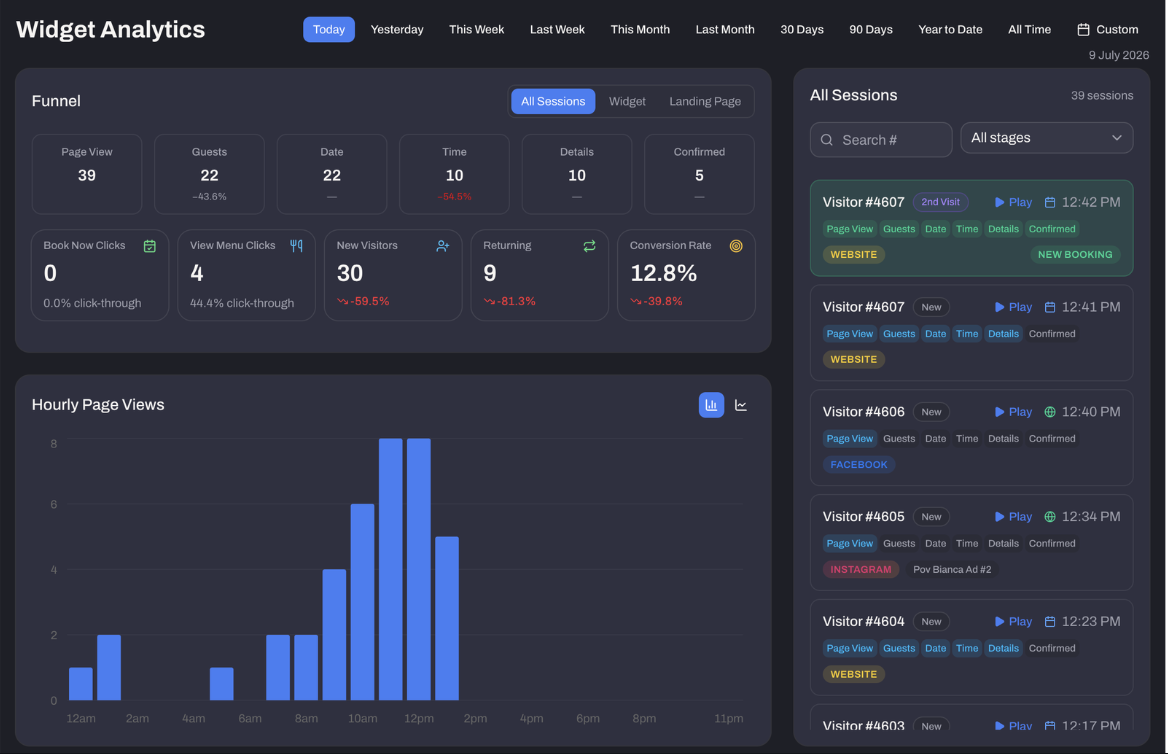1168x754 pixels.
Task: Click the INSTAGRAM source tag
Action: [860, 570]
